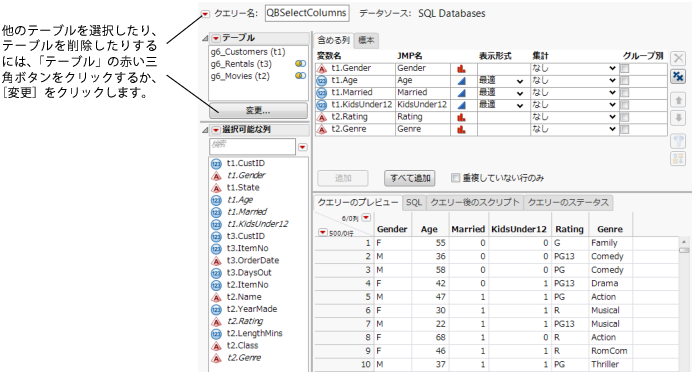Check グループ別 box for t2.Genre row
The image size is (694, 374).
coord(625,129)
